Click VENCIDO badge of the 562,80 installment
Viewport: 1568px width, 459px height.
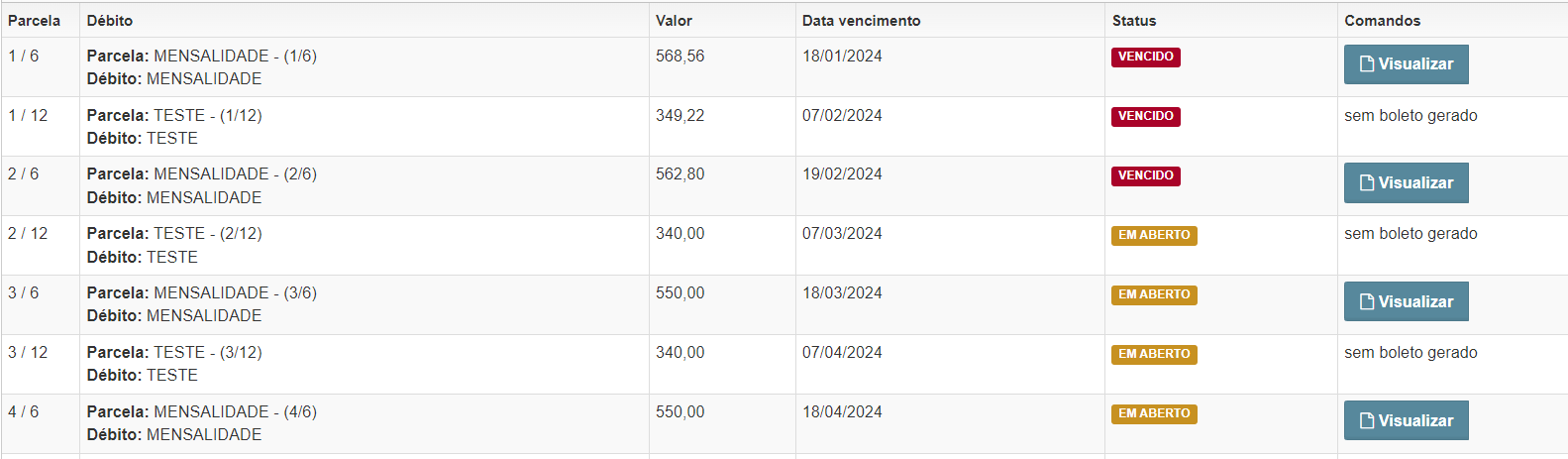coord(1146,176)
